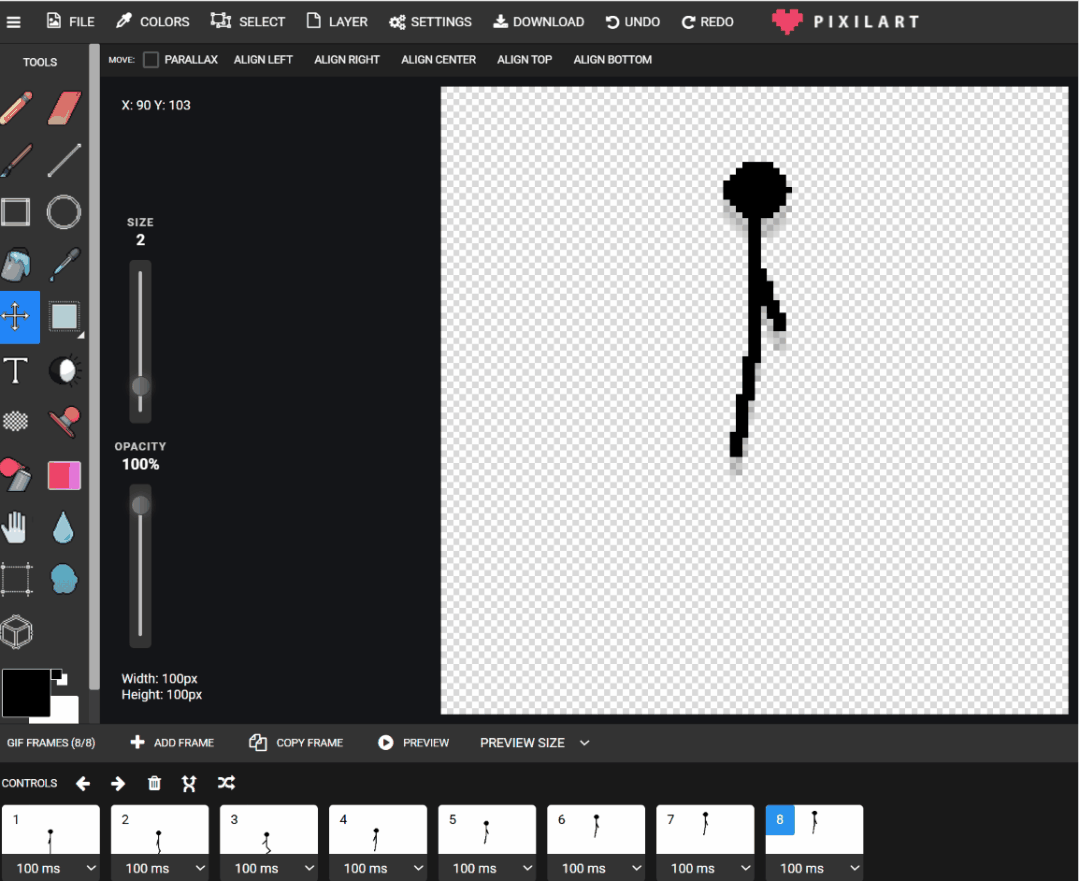Select the Spray paint tool
1079x881 pixels.
[16, 475]
